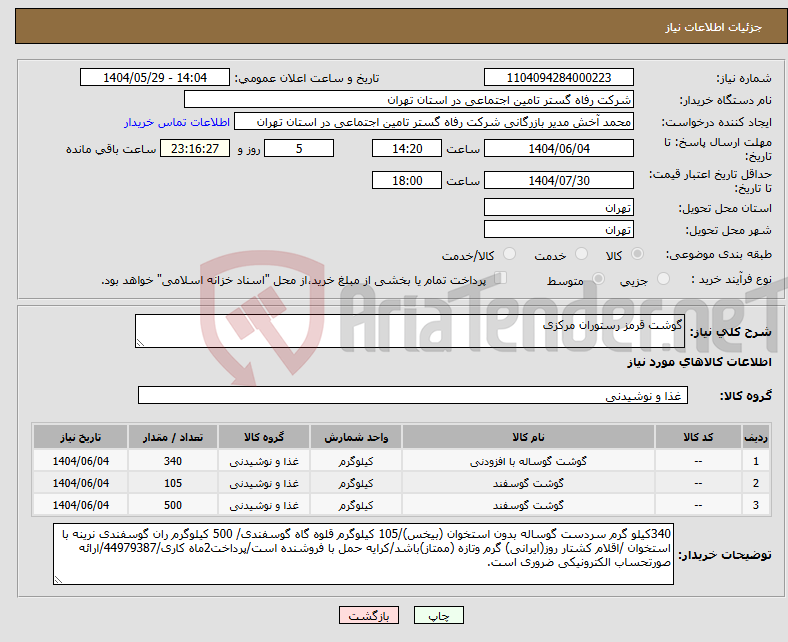Click the remaining days field showing 5
This screenshot has width=788, height=642.
[299, 148]
